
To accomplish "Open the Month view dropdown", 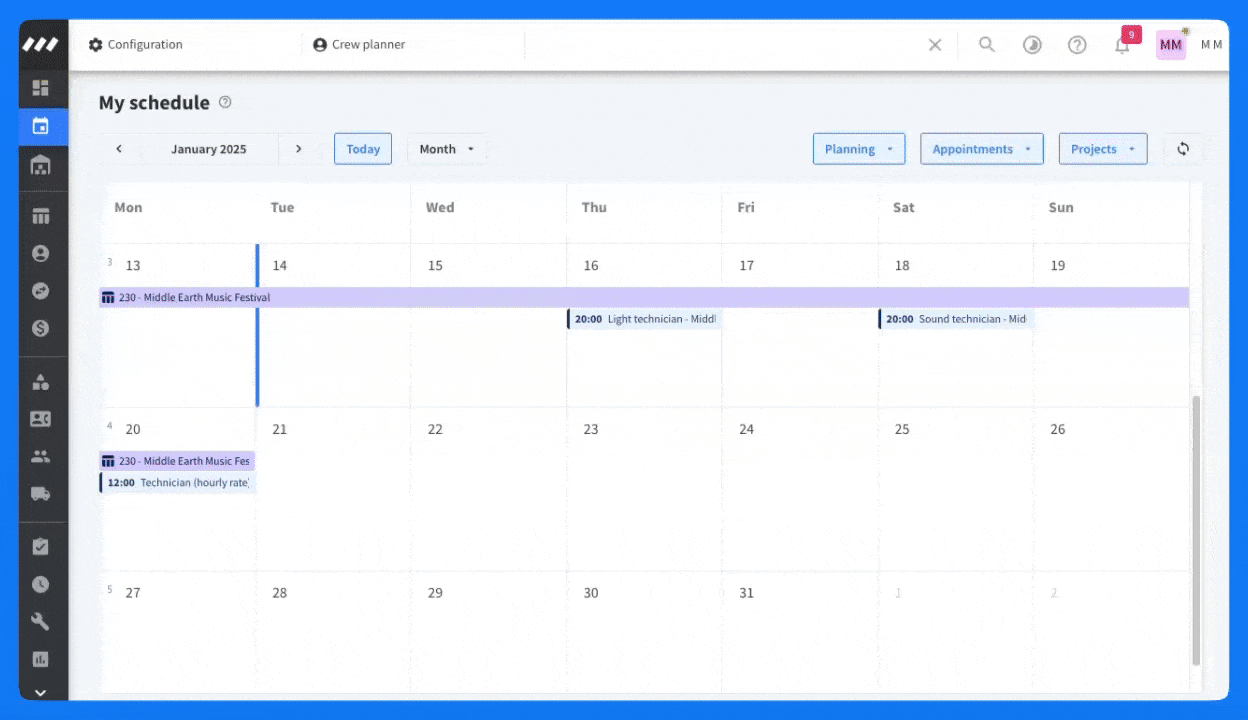I will [x=447, y=149].
